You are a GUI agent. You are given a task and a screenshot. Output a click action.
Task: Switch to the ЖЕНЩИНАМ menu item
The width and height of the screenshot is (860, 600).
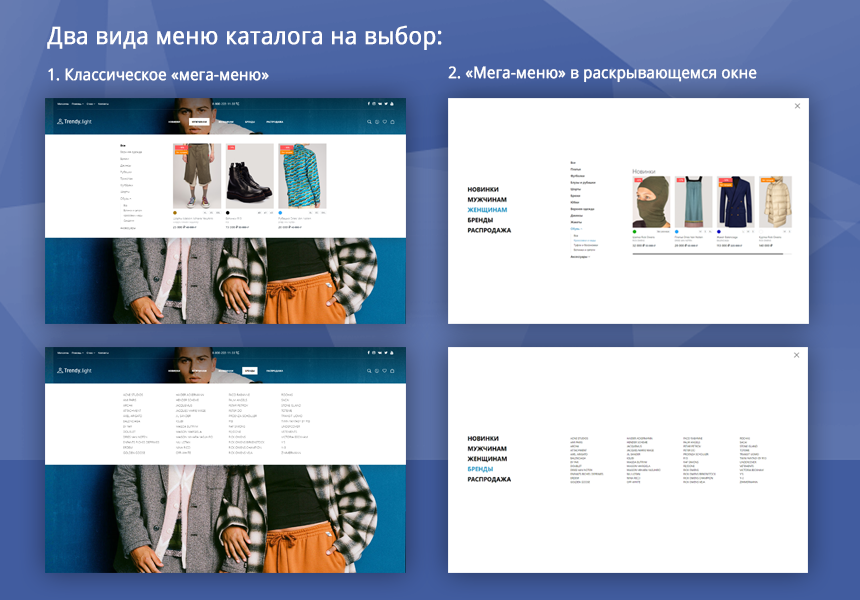(x=487, y=208)
